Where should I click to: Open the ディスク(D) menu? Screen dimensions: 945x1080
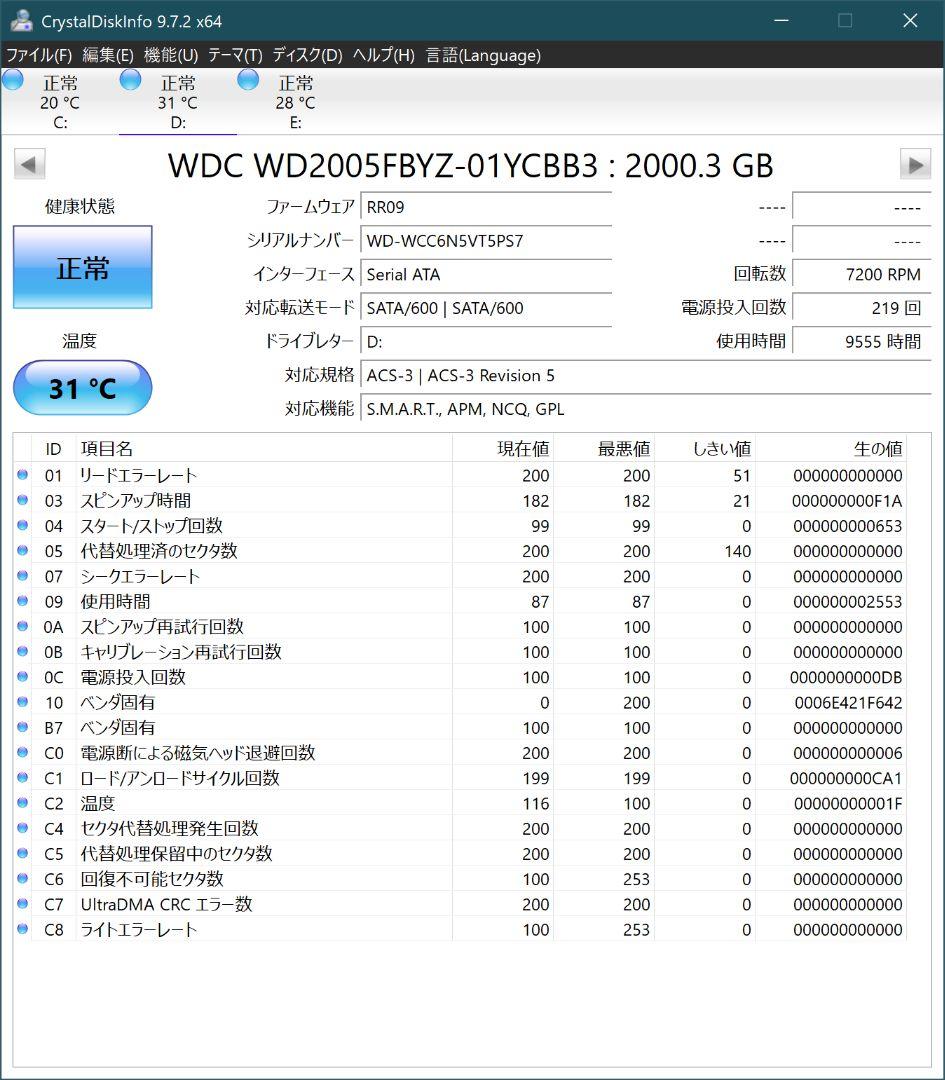click(x=307, y=55)
